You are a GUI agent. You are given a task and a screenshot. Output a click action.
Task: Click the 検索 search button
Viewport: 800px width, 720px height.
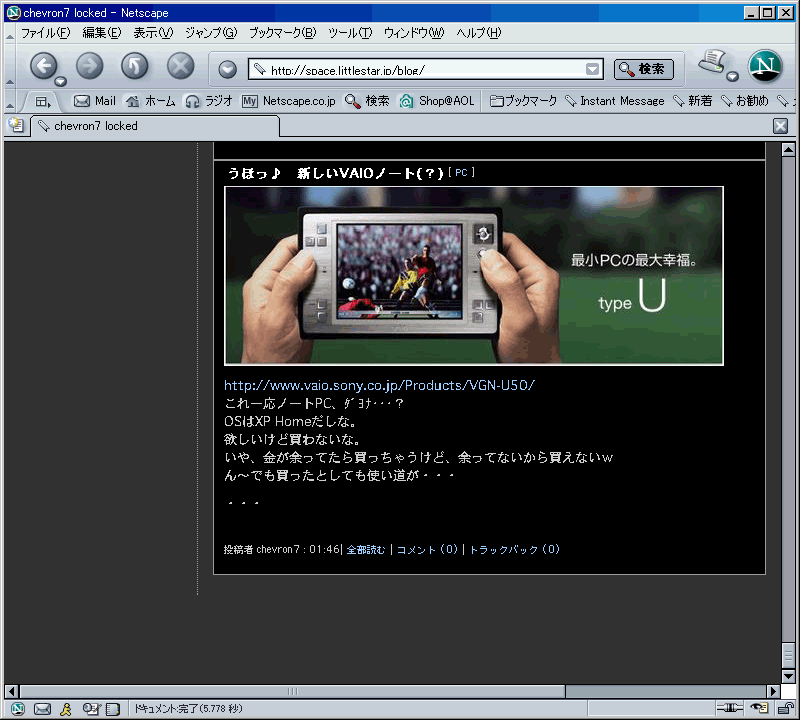tap(643, 69)
